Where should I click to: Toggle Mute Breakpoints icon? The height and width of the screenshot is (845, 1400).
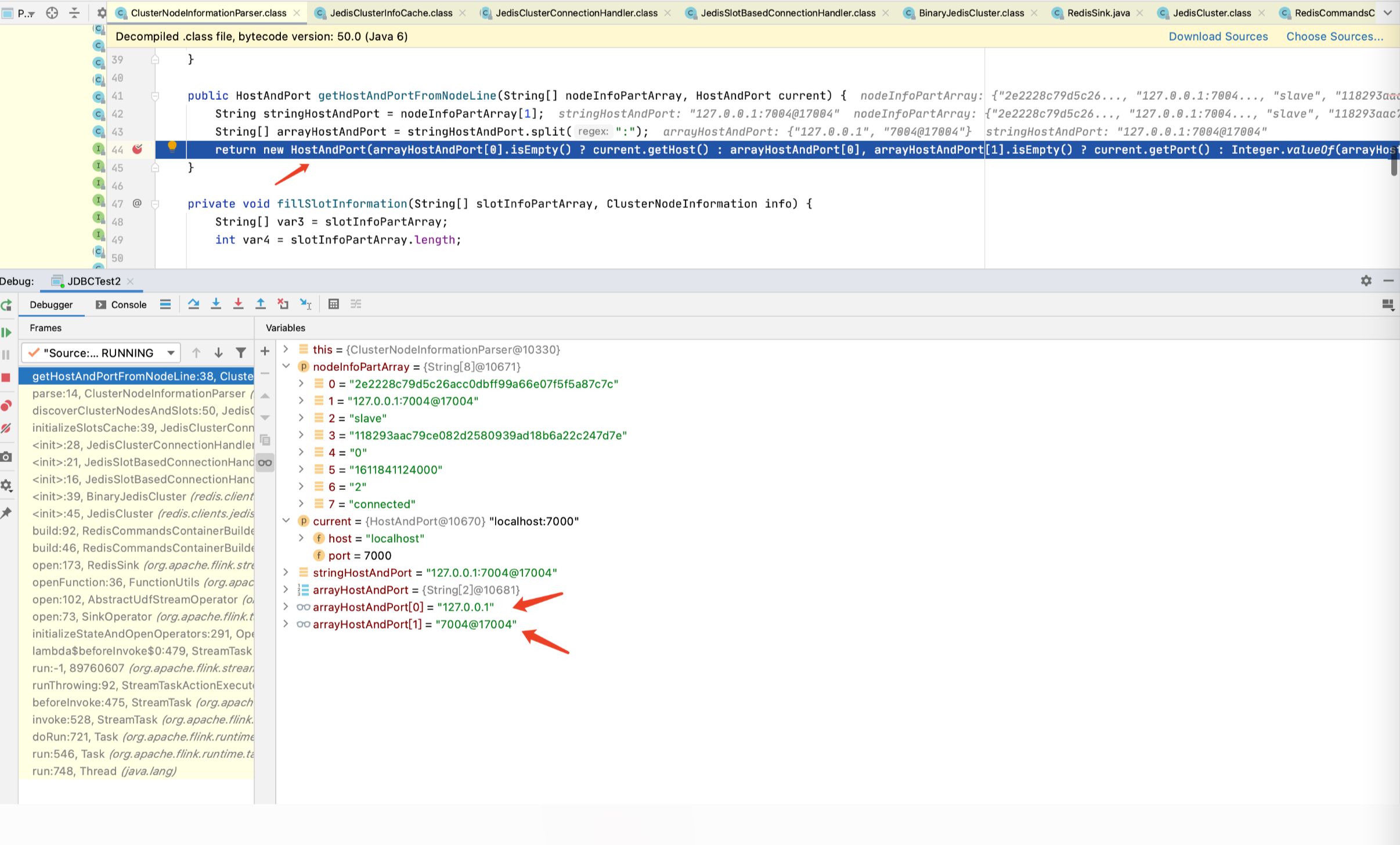click(x=6, y=428)
